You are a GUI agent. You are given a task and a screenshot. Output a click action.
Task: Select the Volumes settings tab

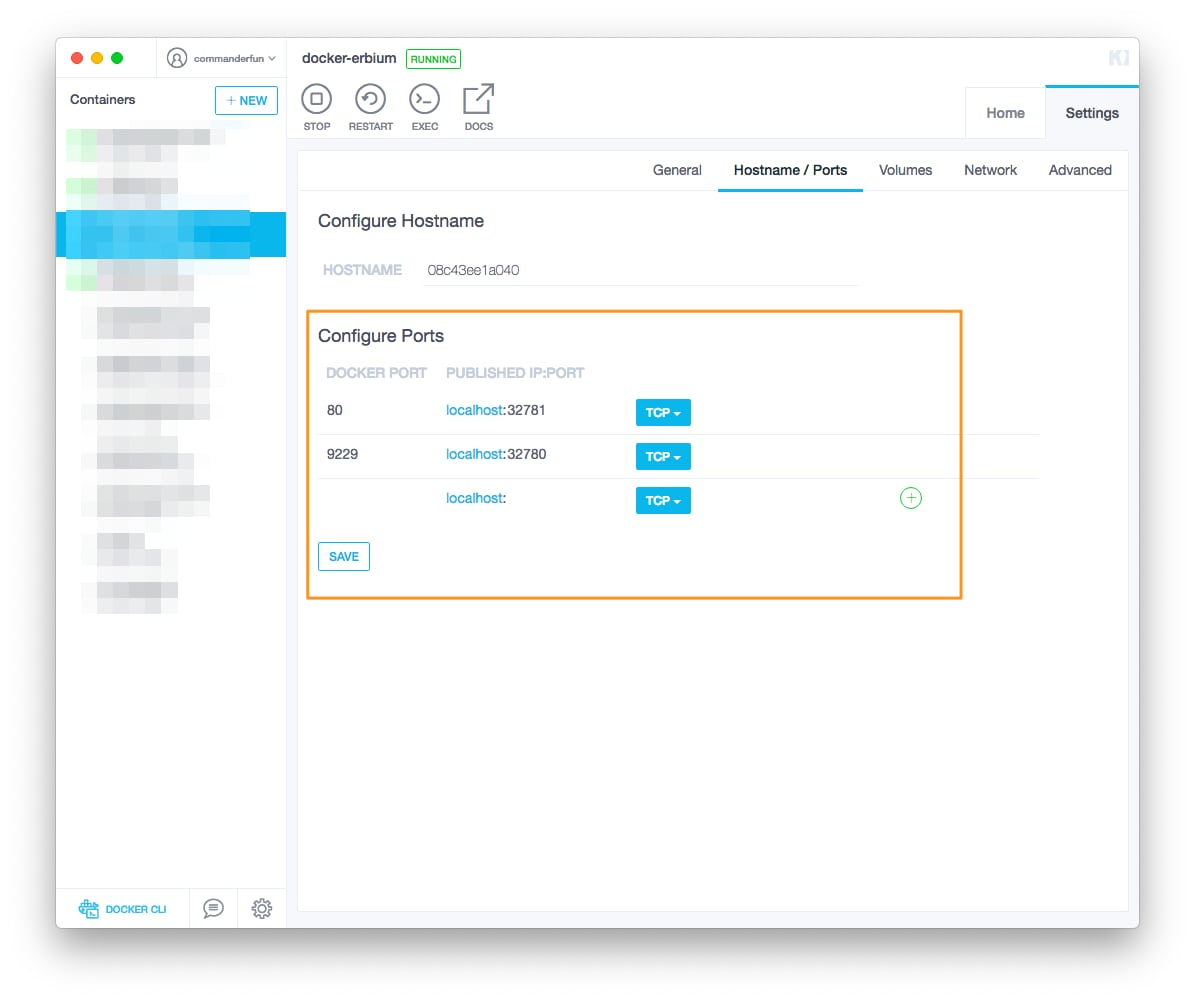tap(905, 170)
